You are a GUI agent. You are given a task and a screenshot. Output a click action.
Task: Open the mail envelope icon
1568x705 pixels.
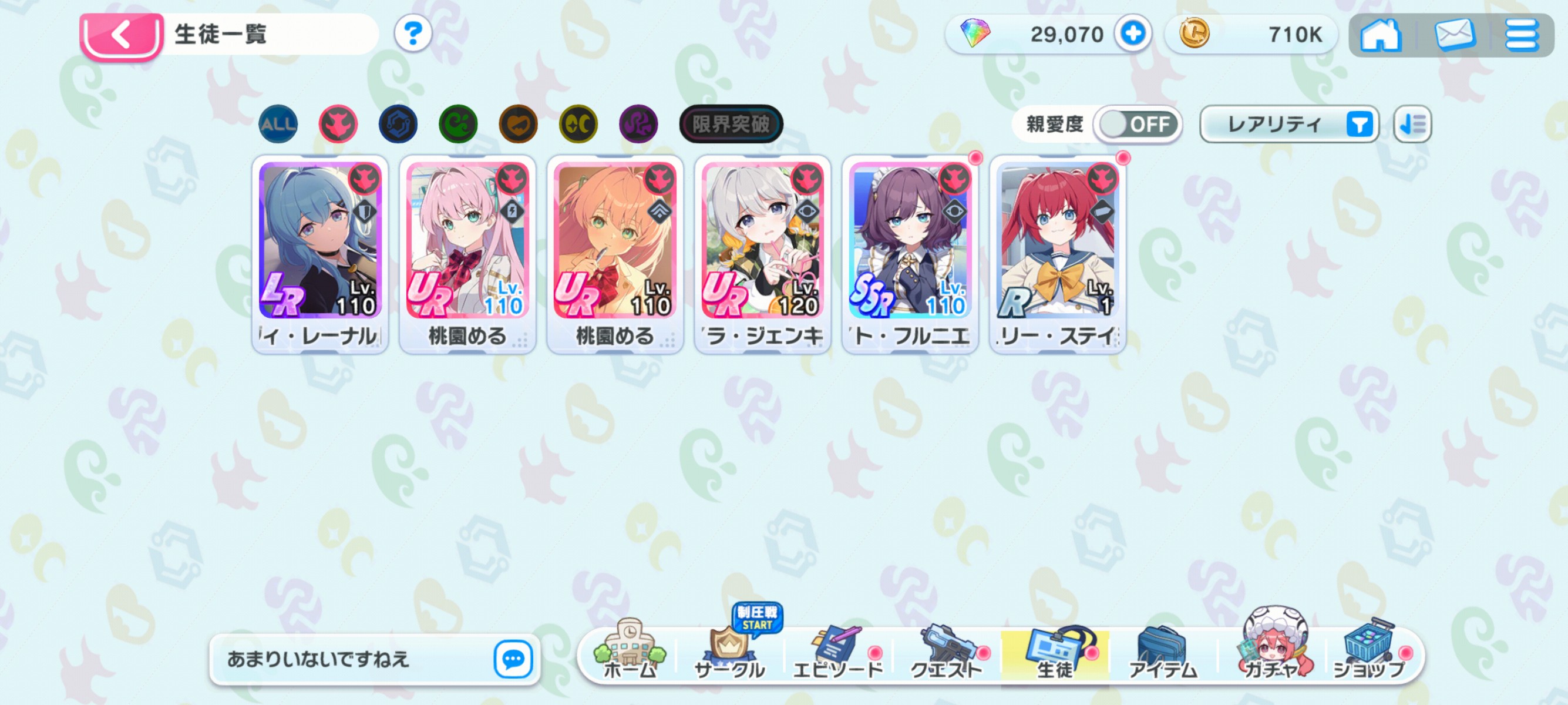coord(1454,35)
